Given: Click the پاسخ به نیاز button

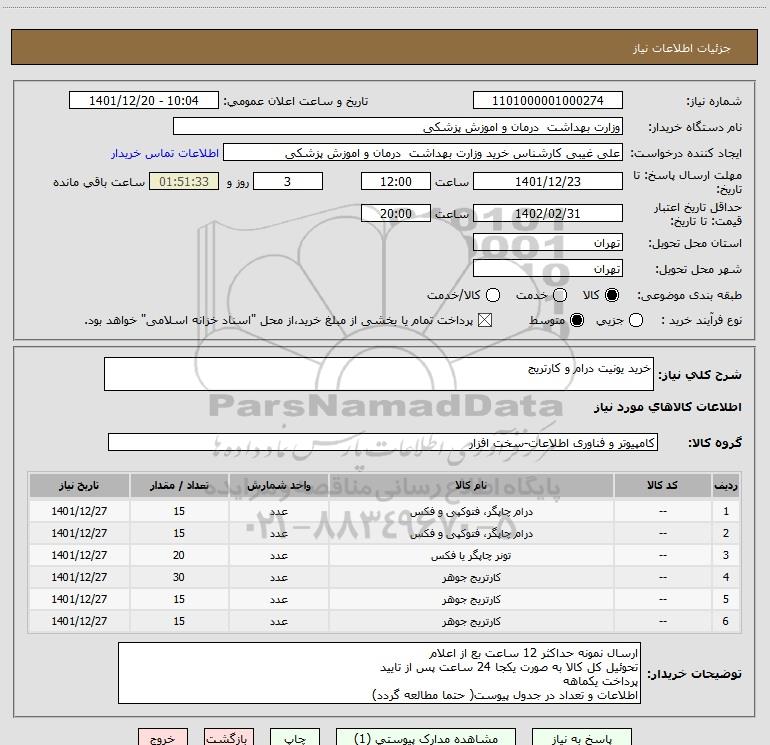Looking at the screenshot, I should [x=581, y=738].
